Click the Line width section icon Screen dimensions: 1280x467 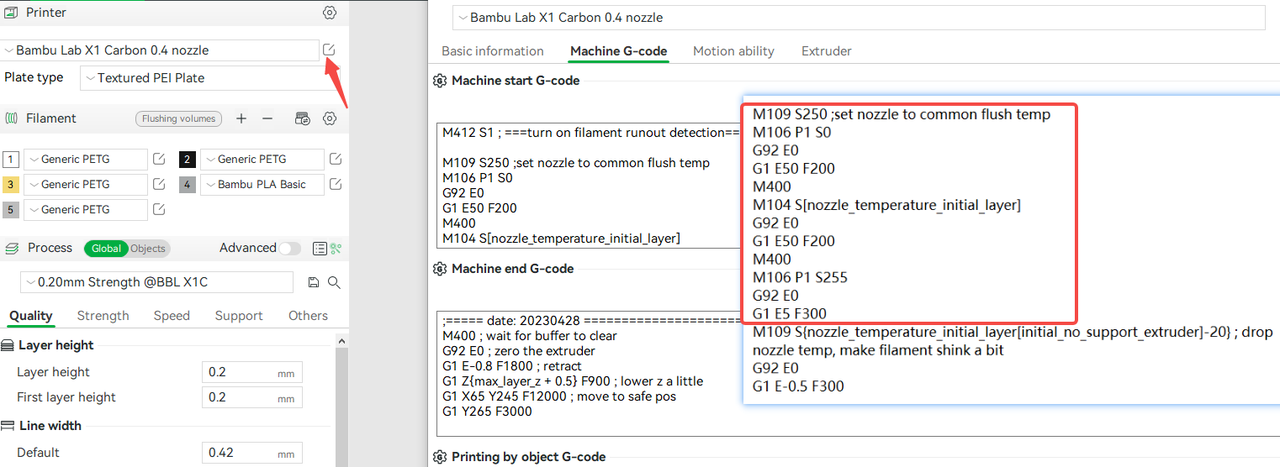(8, 425)
